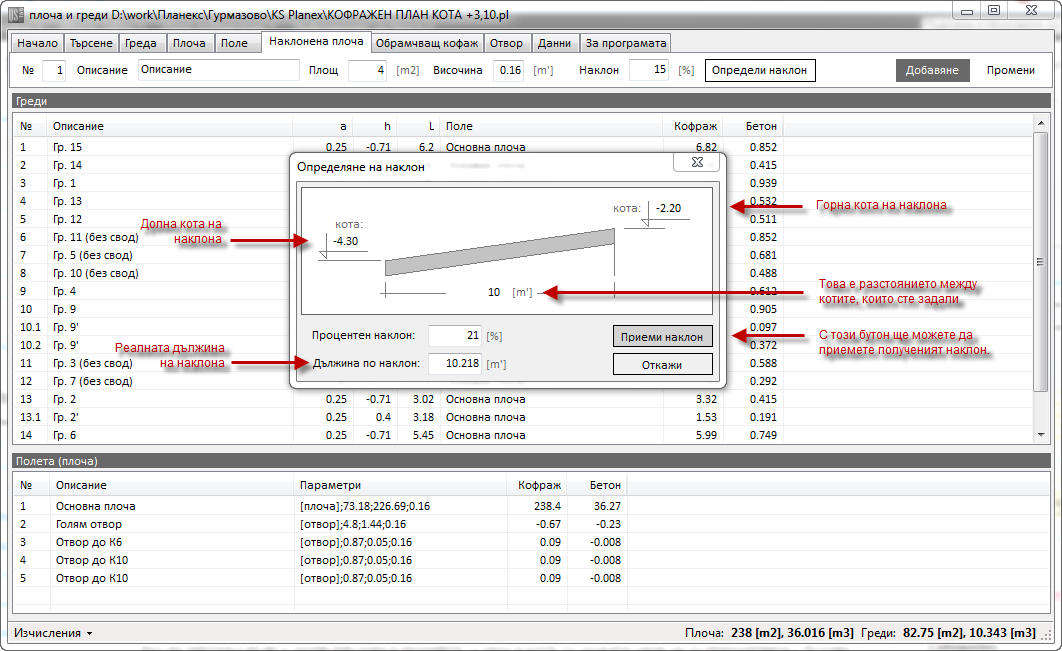Select the Основна плоча row in Полета
Image resolution: width=1062 pixels, height=651 pixels.
click(95, 506)
